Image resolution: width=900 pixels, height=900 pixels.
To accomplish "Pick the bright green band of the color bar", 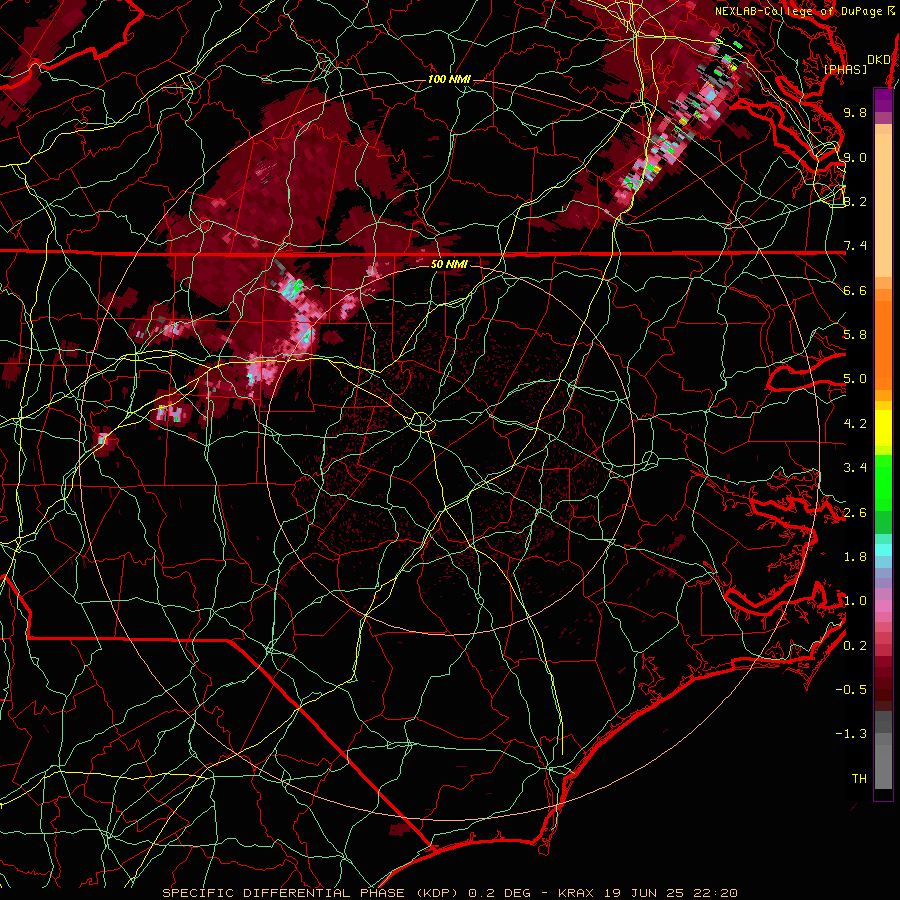I will tap(883, 482).
